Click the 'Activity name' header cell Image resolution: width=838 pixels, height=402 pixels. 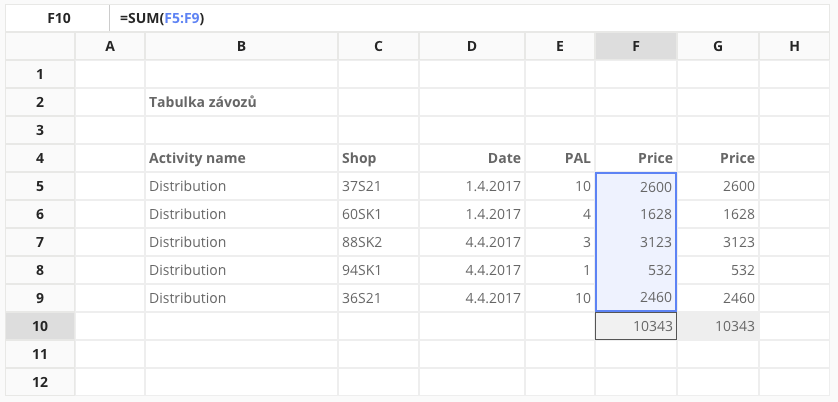(x=241, y=158)
